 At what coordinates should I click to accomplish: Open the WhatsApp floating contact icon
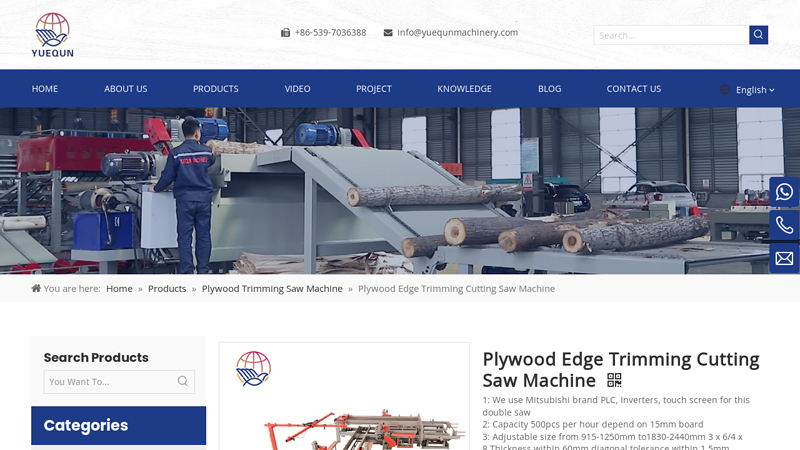784,192
